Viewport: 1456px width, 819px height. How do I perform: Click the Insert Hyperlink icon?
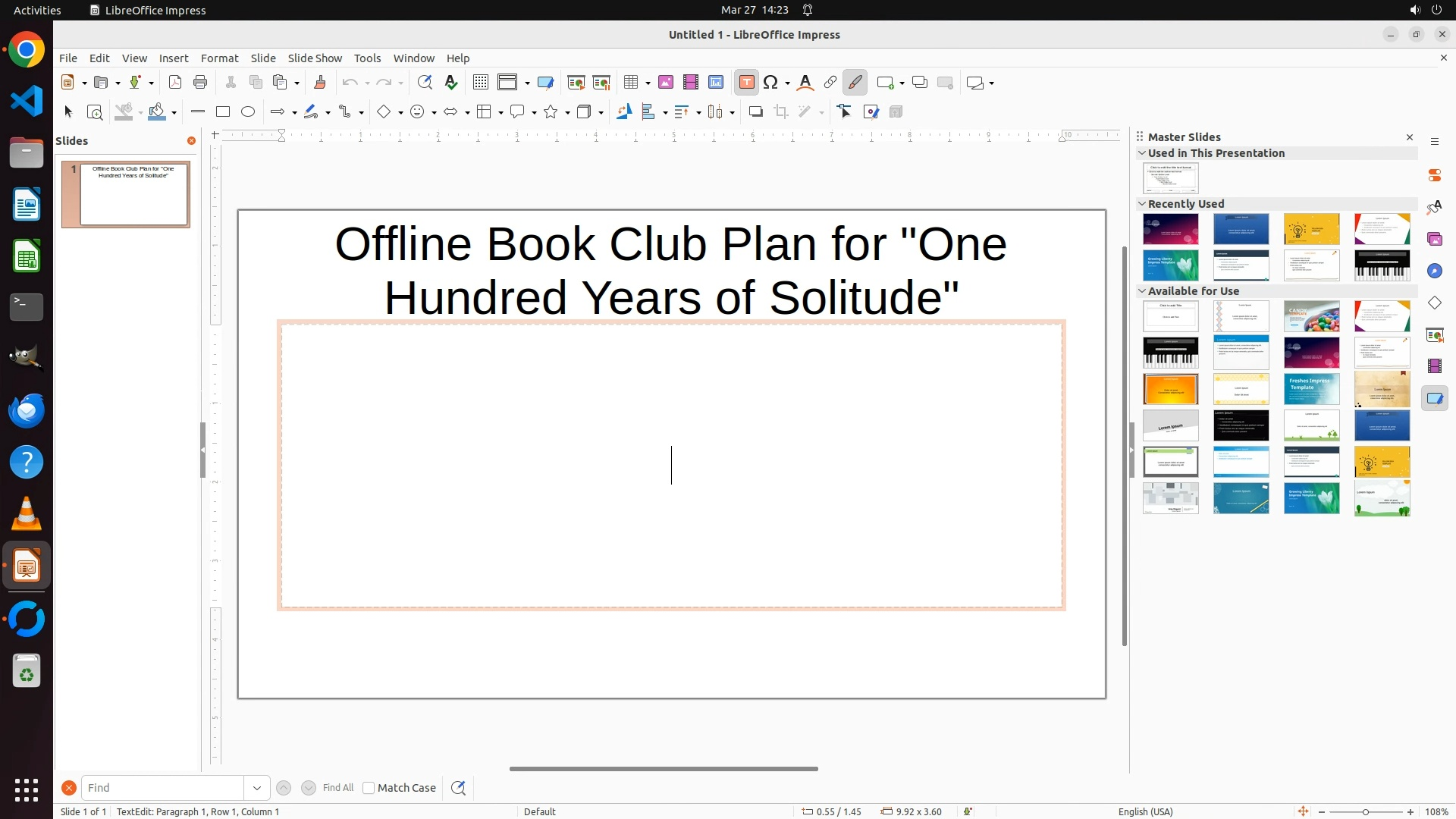pyautogui.click(x=830, y=83)
